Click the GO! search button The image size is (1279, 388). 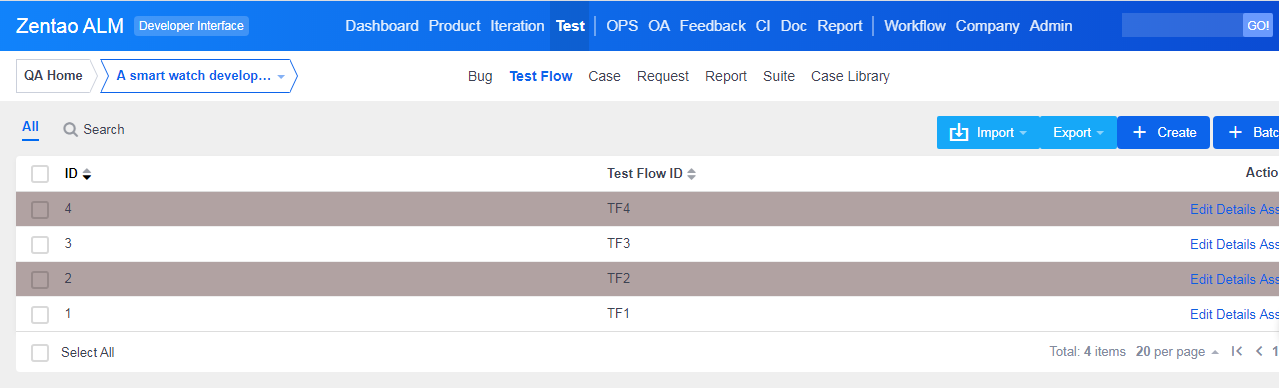(1257, 26)
